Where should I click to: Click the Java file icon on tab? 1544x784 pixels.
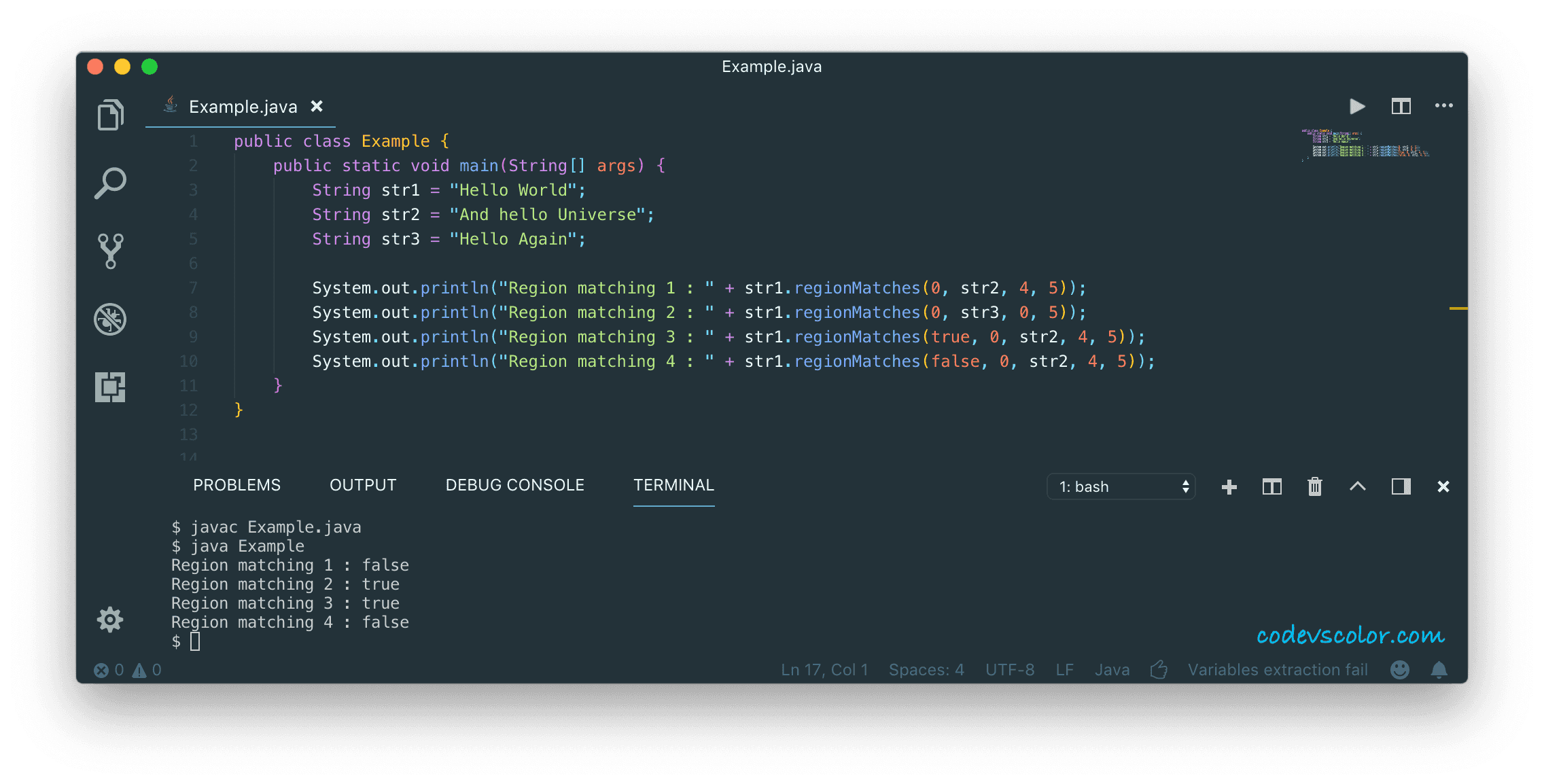[171, 105]
